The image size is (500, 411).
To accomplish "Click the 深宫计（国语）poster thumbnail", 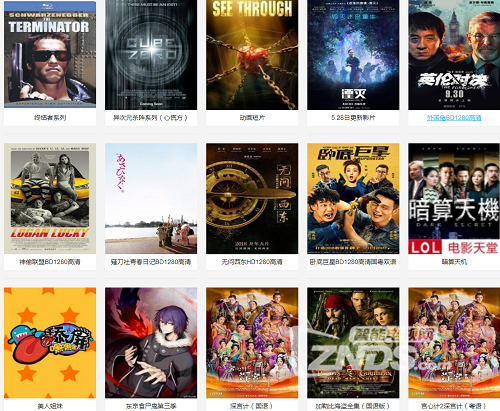I will (252, 343).
